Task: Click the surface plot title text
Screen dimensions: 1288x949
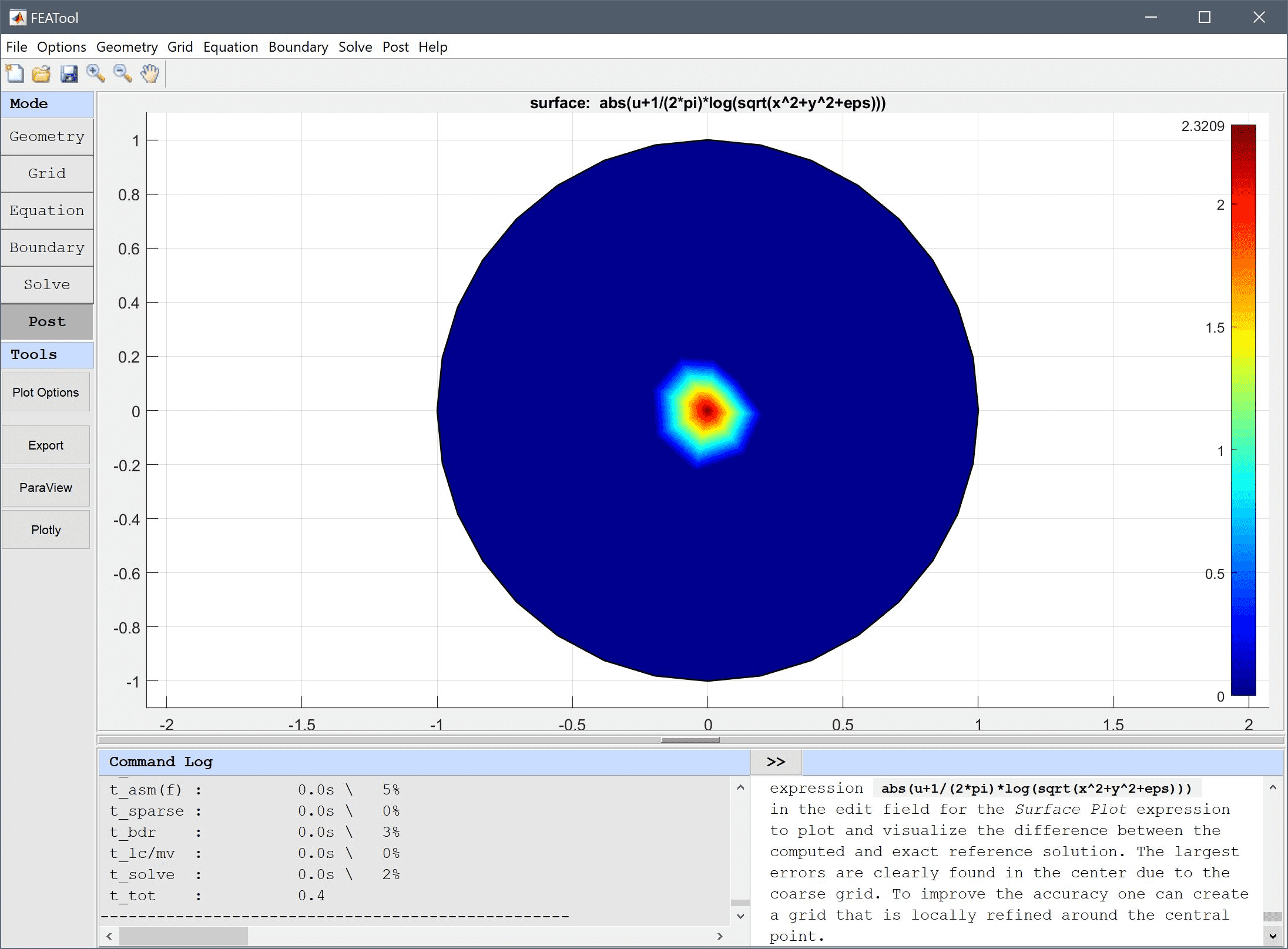Action: [x=708, y=103]
